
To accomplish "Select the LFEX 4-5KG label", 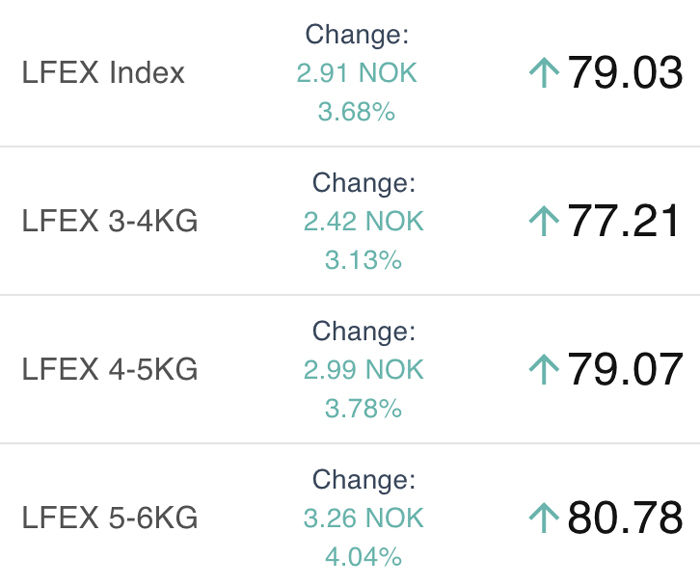I will click(110, 369).
